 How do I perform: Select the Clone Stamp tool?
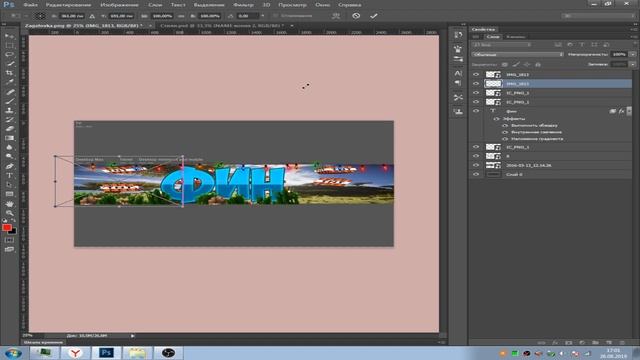(x=9, y=110)
